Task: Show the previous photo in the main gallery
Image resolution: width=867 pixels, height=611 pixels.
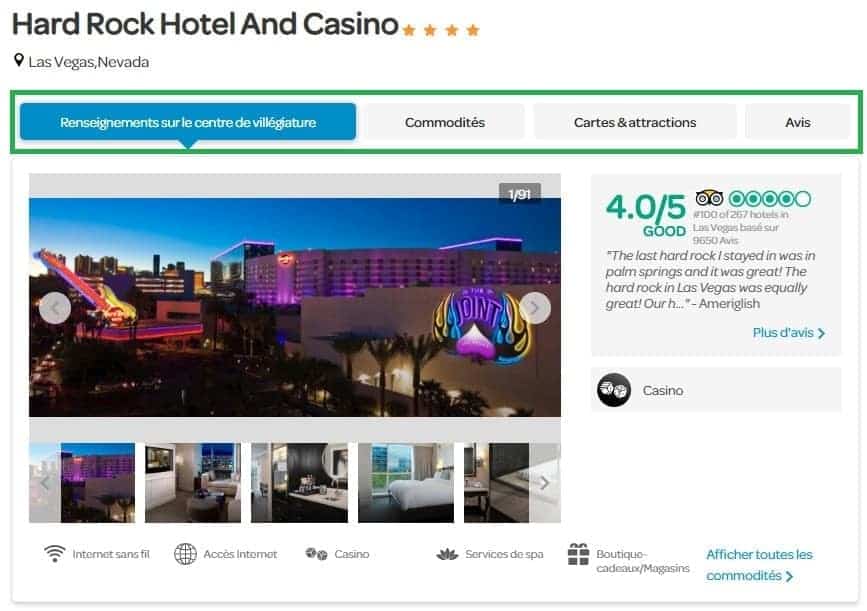Action: 55,307
